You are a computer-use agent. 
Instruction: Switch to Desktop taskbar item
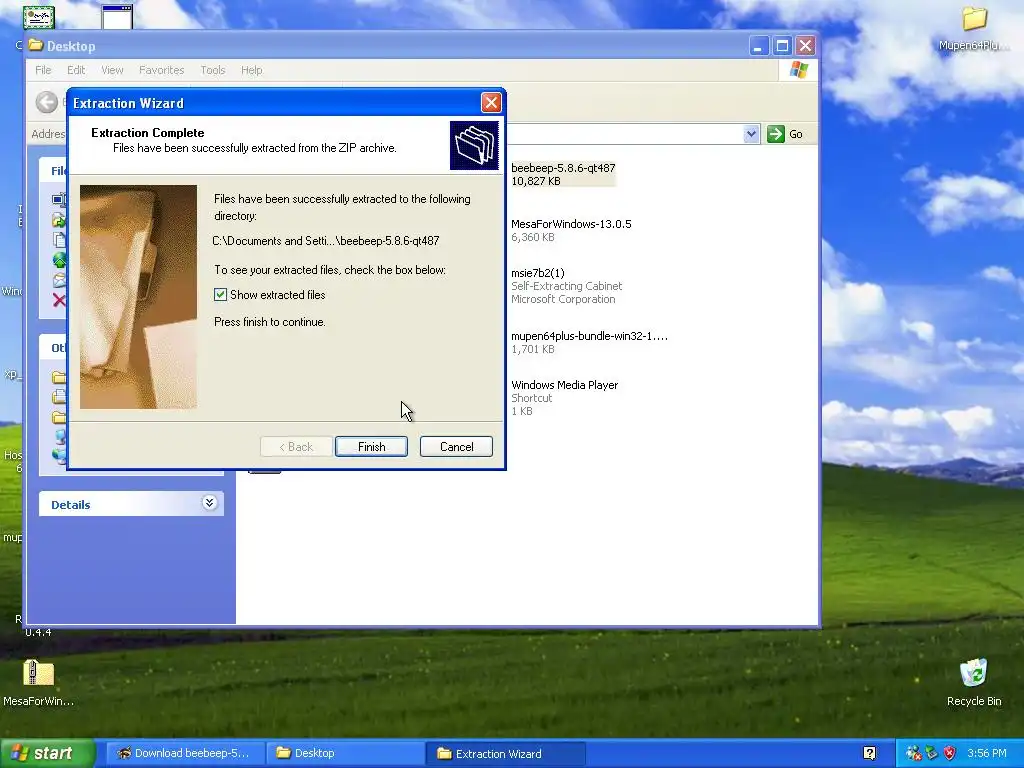pyautogui.click(x=346, y=753)
